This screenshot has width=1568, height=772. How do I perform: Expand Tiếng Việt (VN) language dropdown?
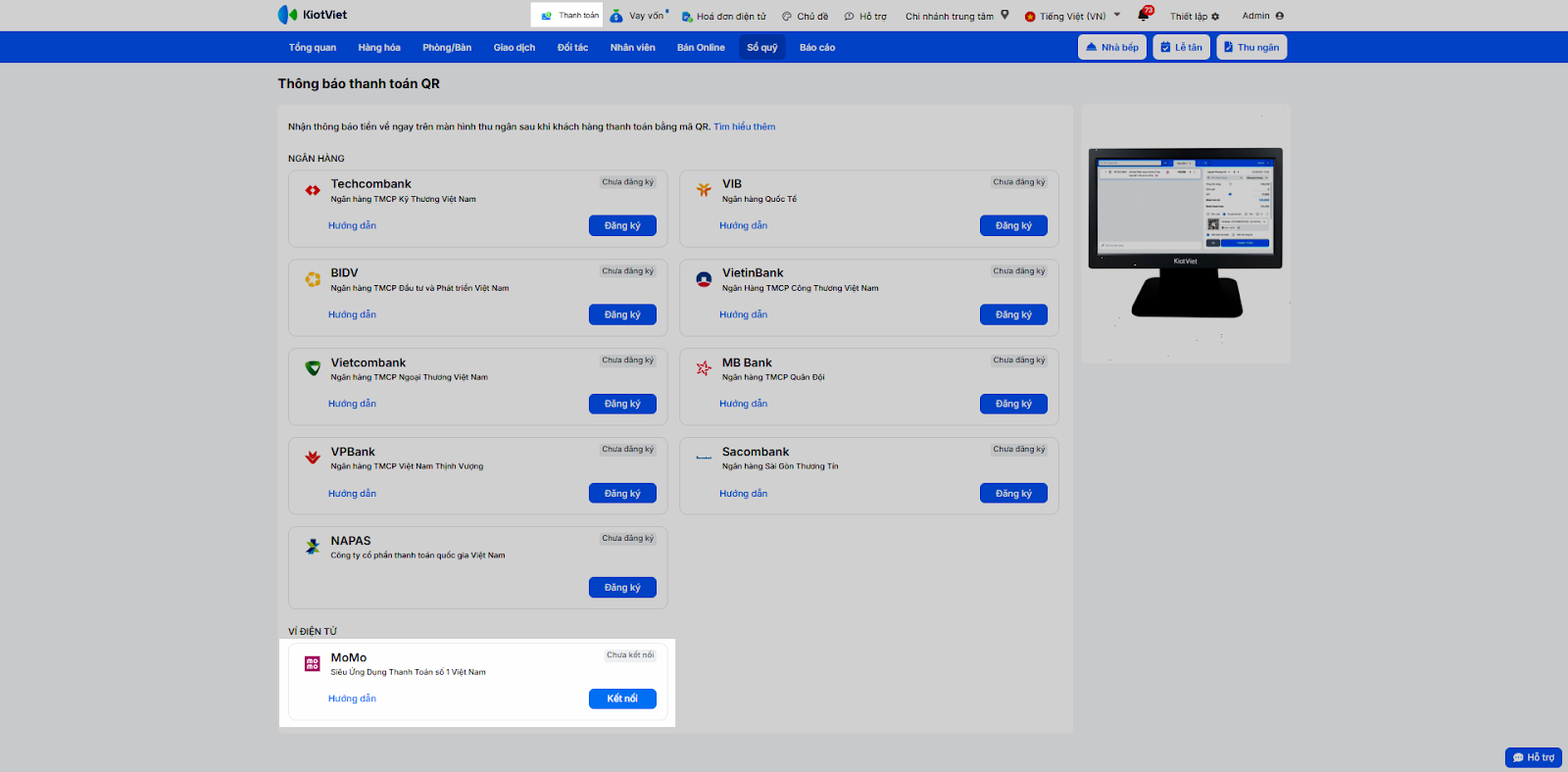click(x=1072, y=16)
